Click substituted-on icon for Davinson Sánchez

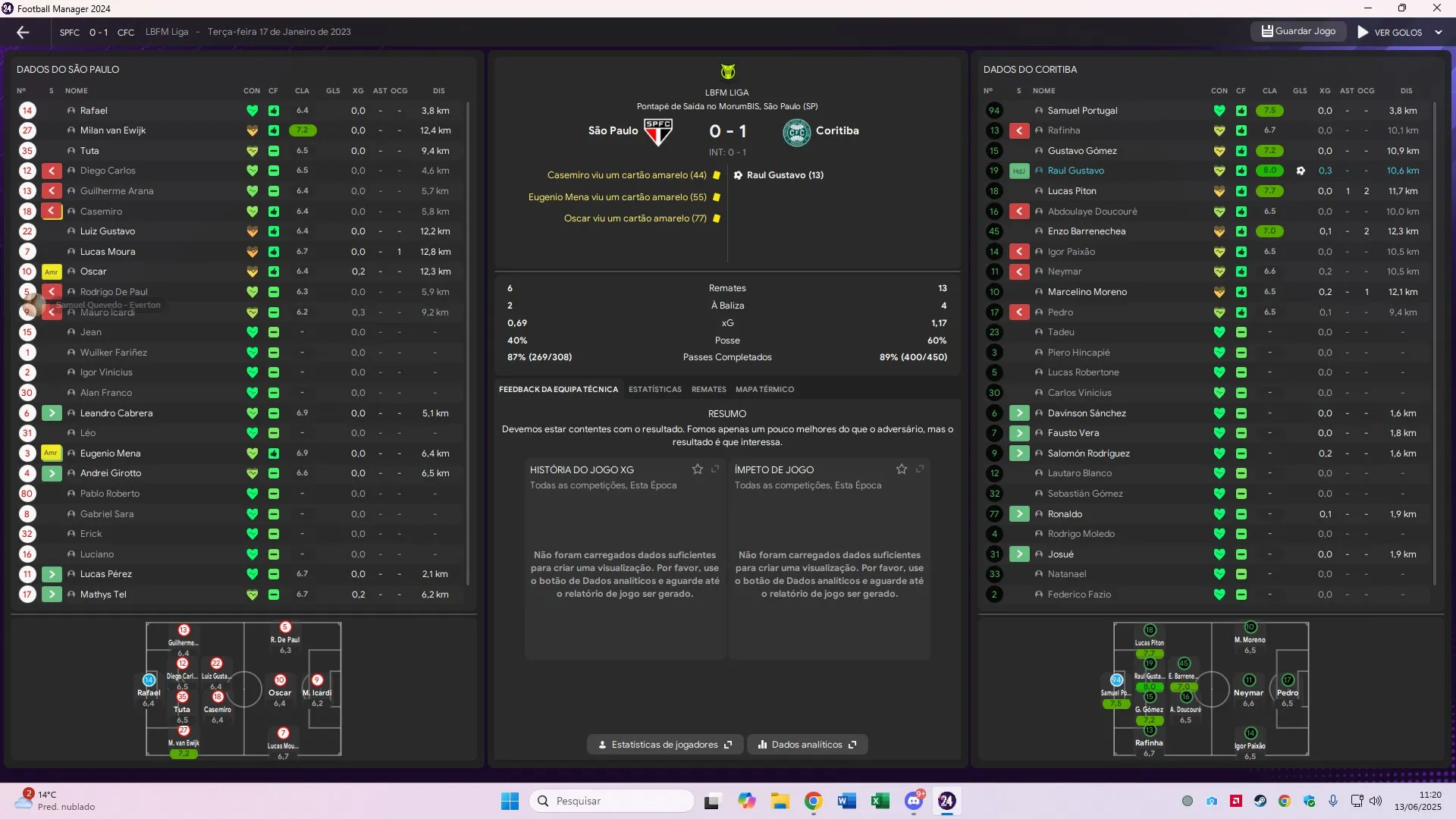coord(1019,413)
